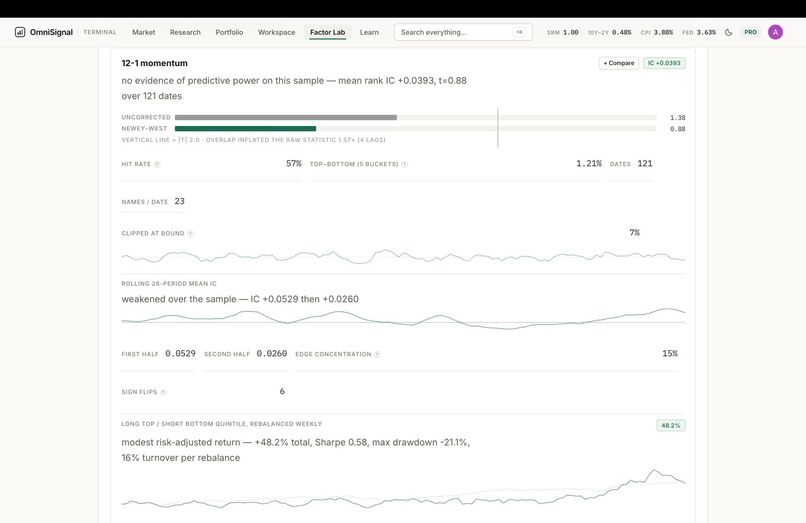Go to the Portfolio tab

coord(229,32)
